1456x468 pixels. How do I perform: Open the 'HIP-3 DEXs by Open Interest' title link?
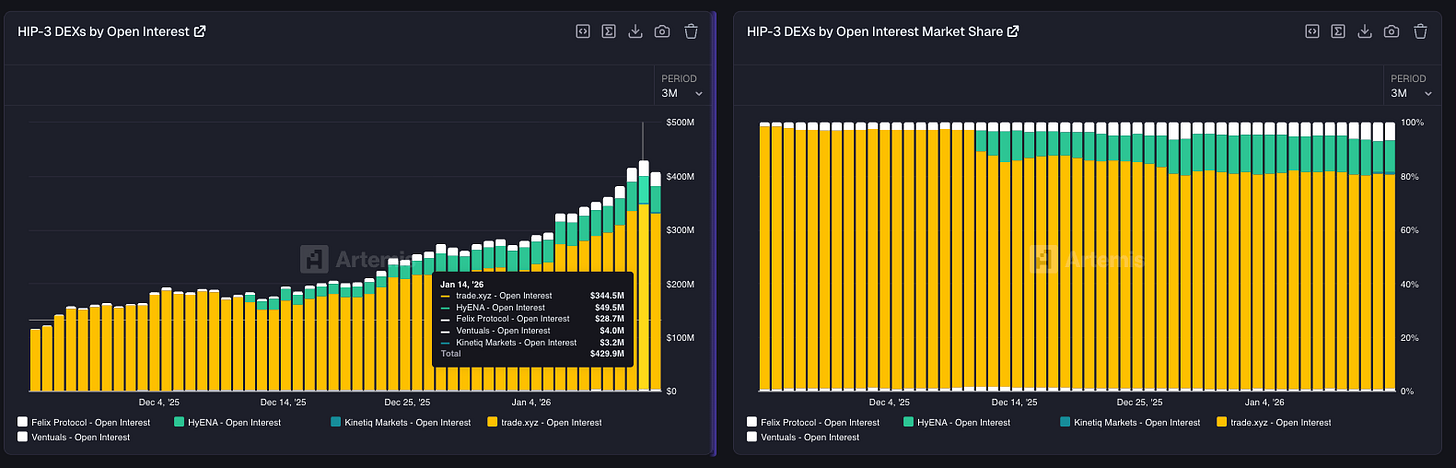[103, 31]
